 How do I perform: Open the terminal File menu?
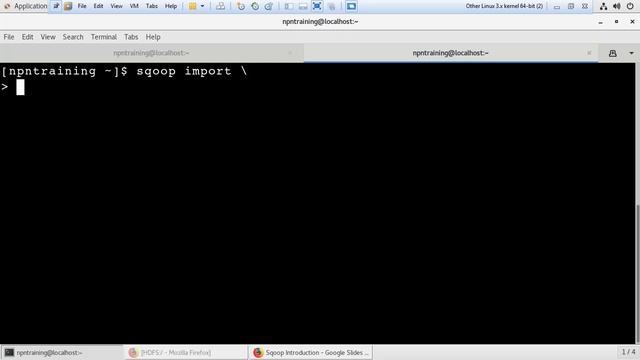9,37
